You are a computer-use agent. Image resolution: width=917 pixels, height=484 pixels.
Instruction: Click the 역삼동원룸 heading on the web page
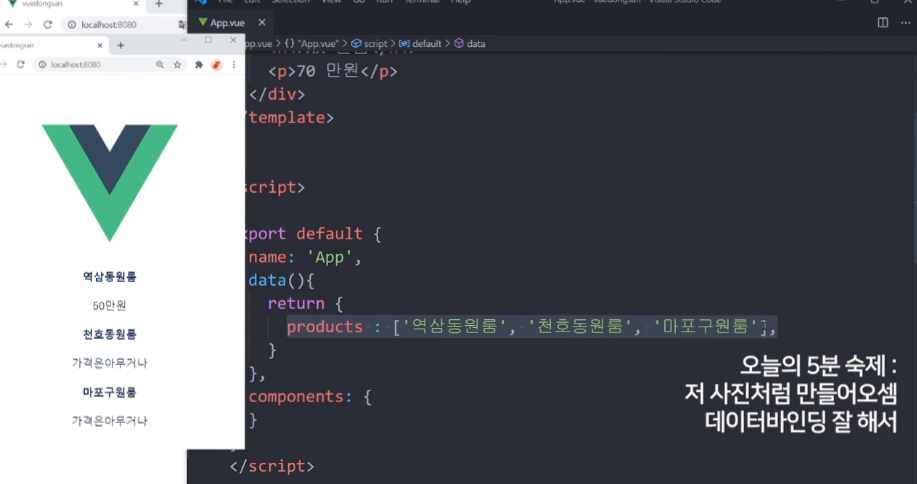(109, 276)
